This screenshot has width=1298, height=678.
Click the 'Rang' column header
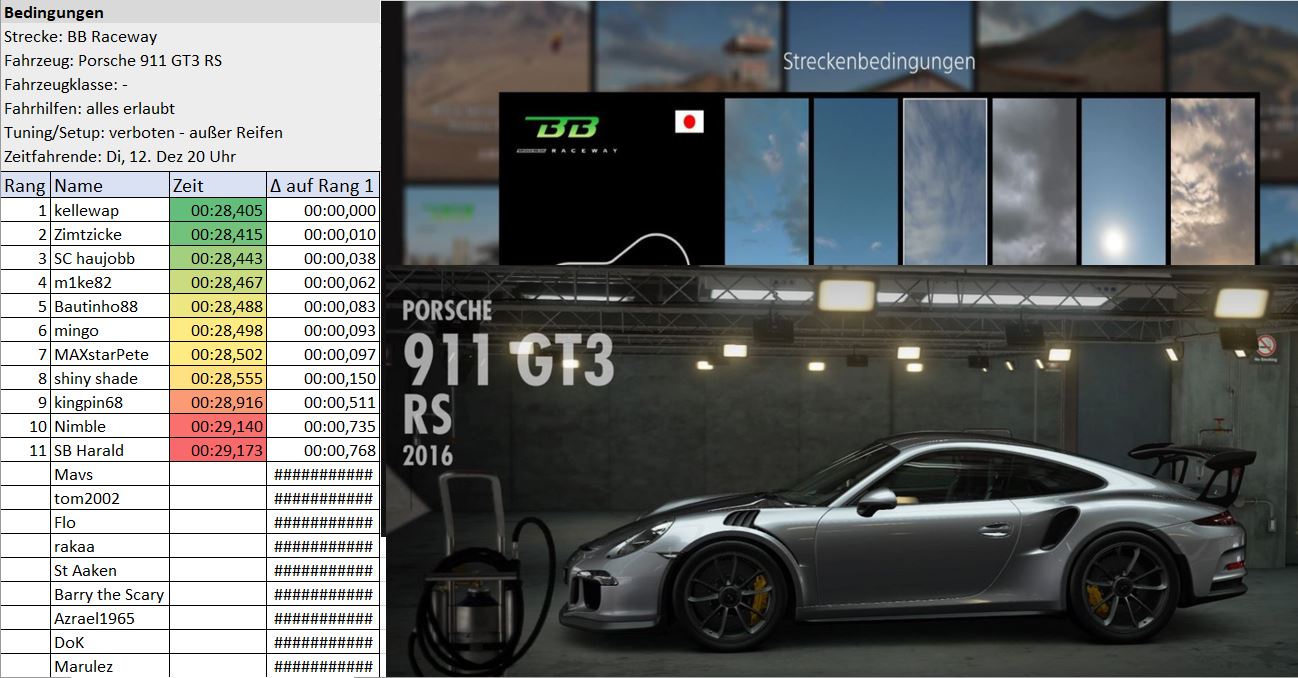(25, 186)
